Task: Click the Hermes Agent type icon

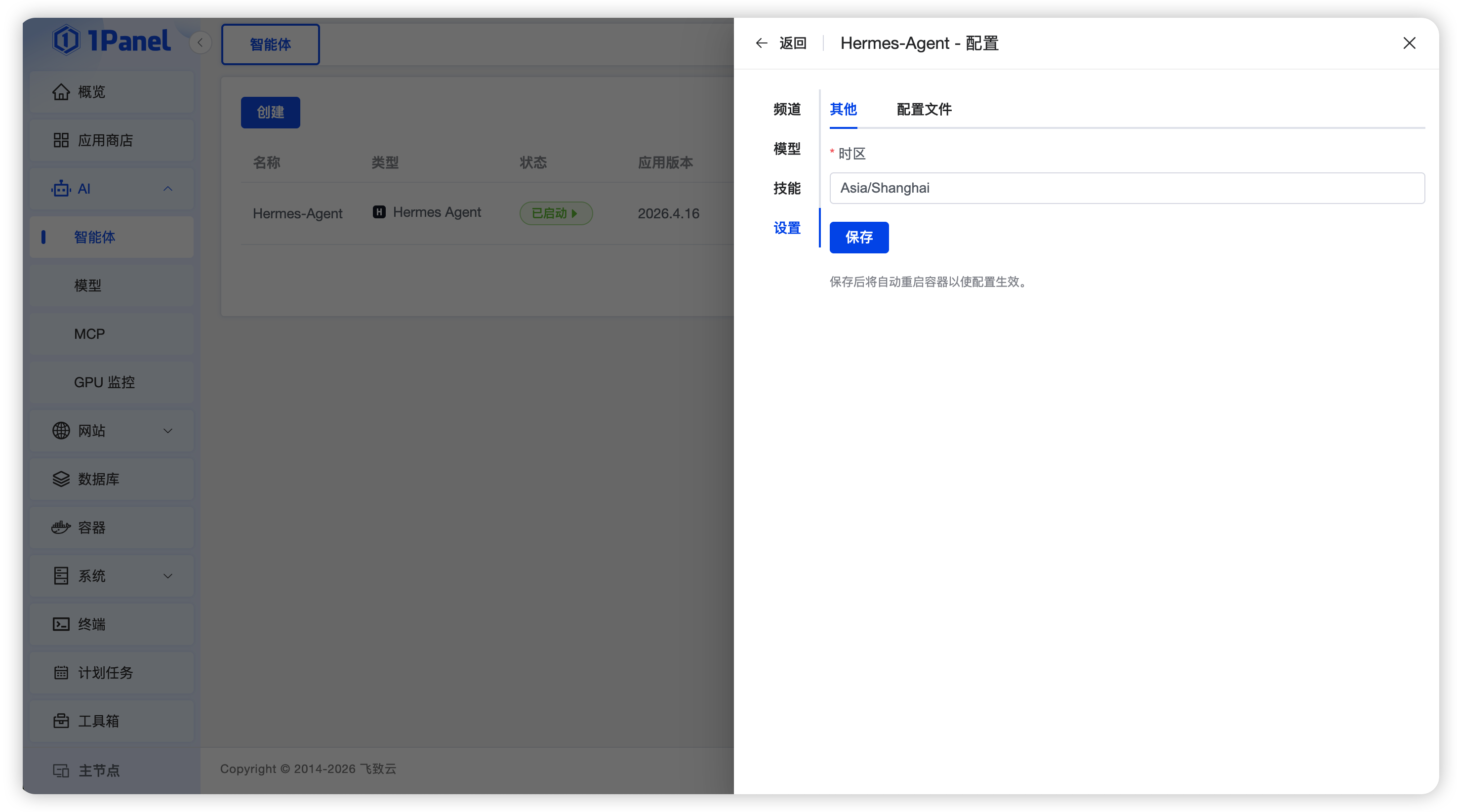Action: coord(379,212)
